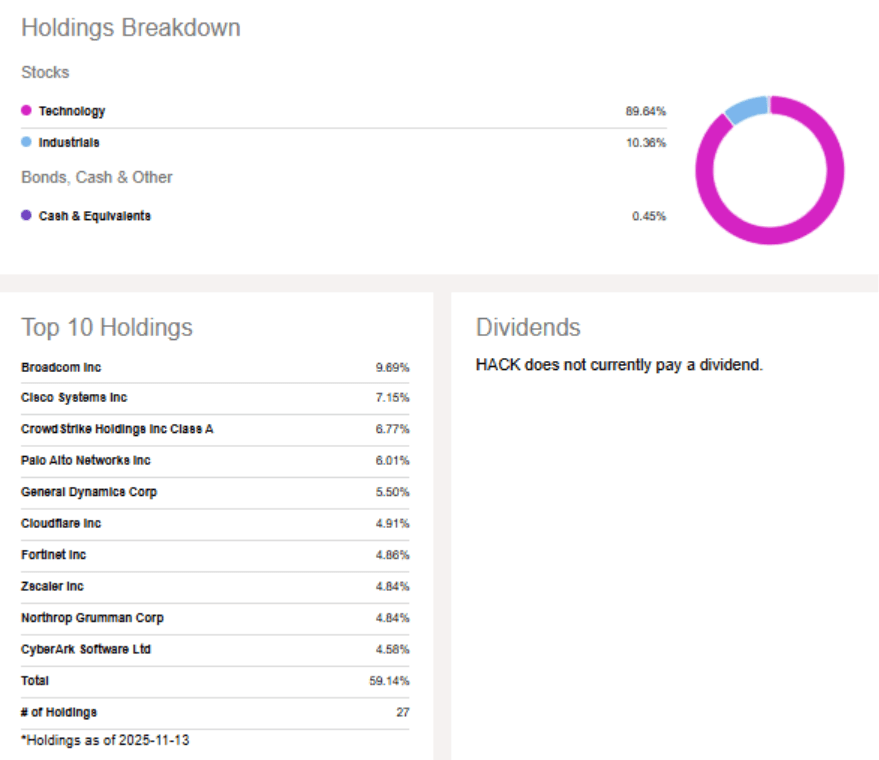The height and width of the screenshot is (760, 879).
Task: Open CrowdStrike Holdings Inc Class A
Action: pyautogui.click(x=117, y=429)
